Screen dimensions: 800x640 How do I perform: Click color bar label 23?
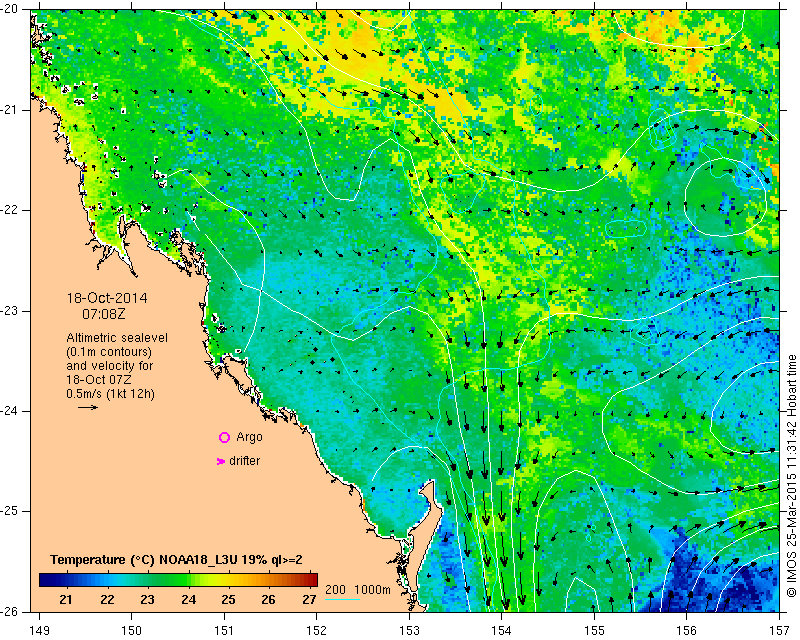tap(147, 600)
